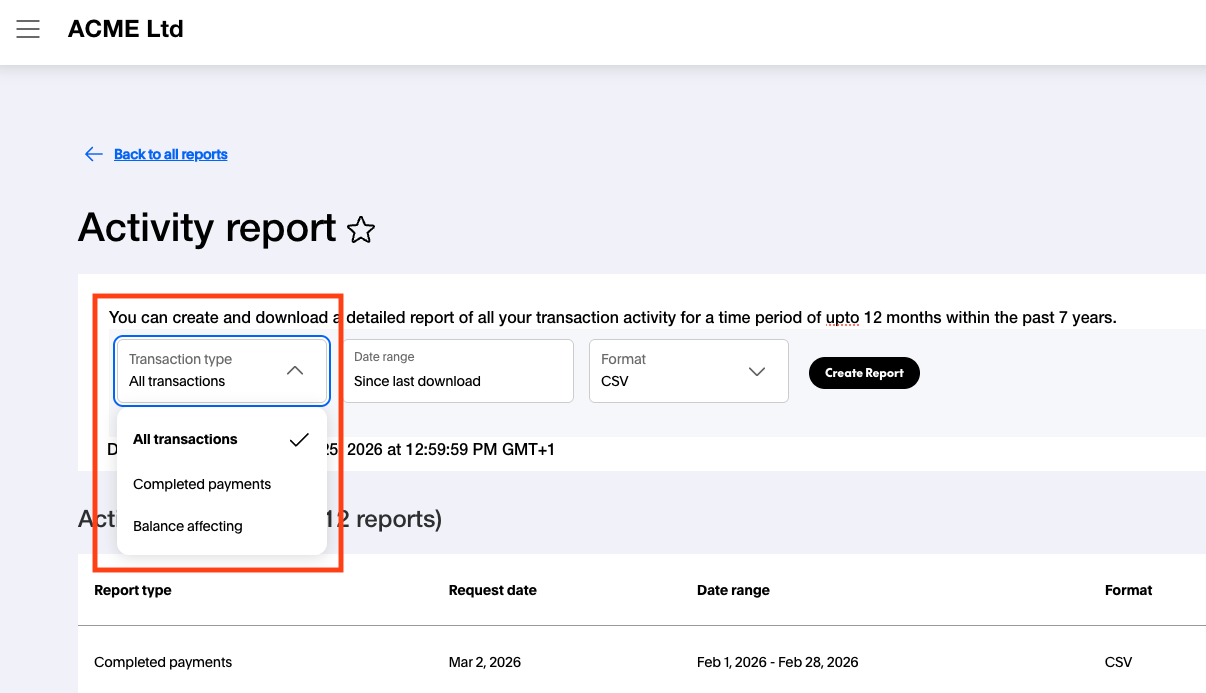Viewport: 1206px width, 693px height.
Task: Click the back arrow icon beside Back to all reports
Action: pos(93,153)
